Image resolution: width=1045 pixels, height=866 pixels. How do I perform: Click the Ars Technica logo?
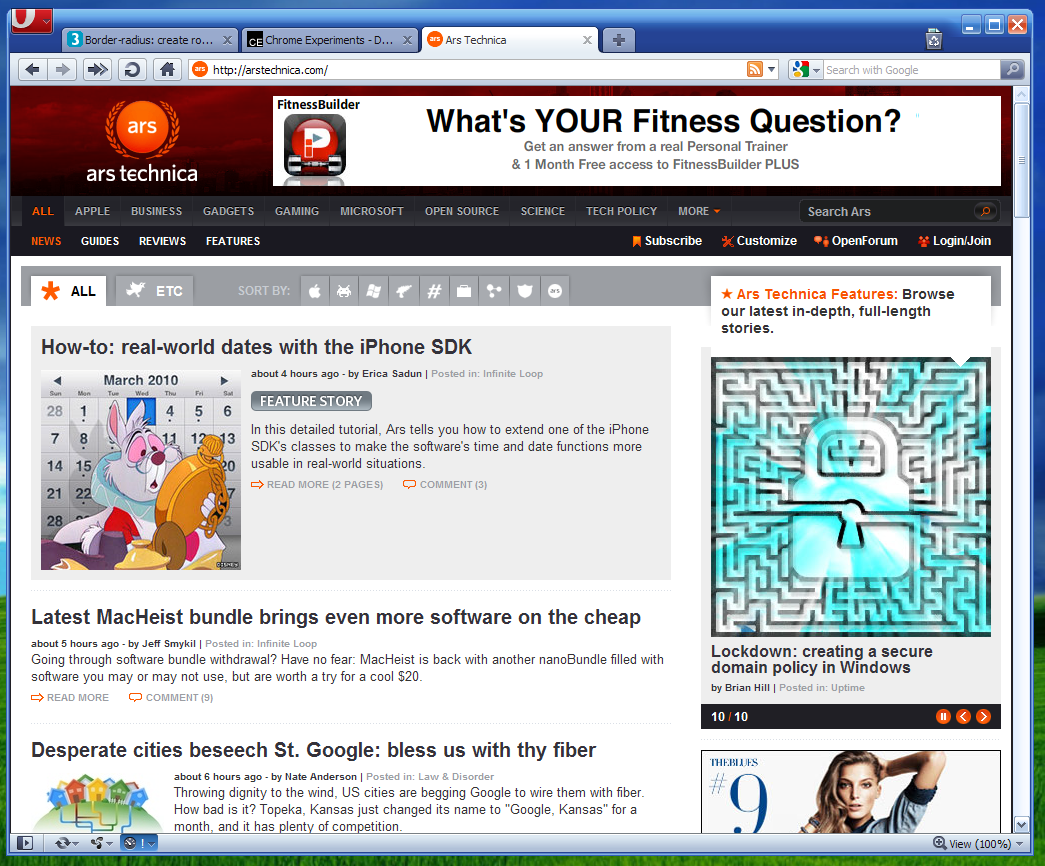point(142,141)
